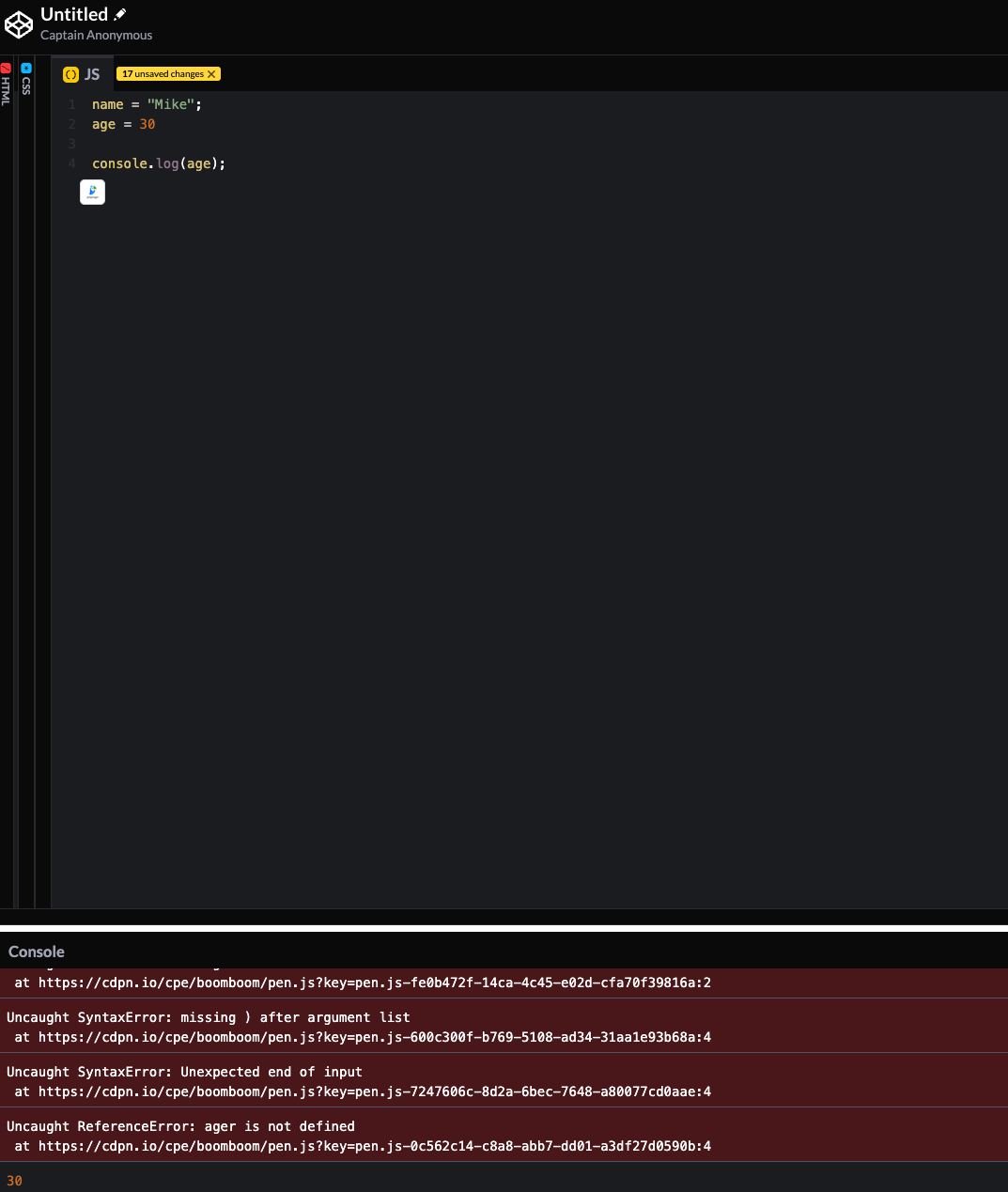
Task: Click the small white extension icon below the code
Action: click(x=92, y=192)
